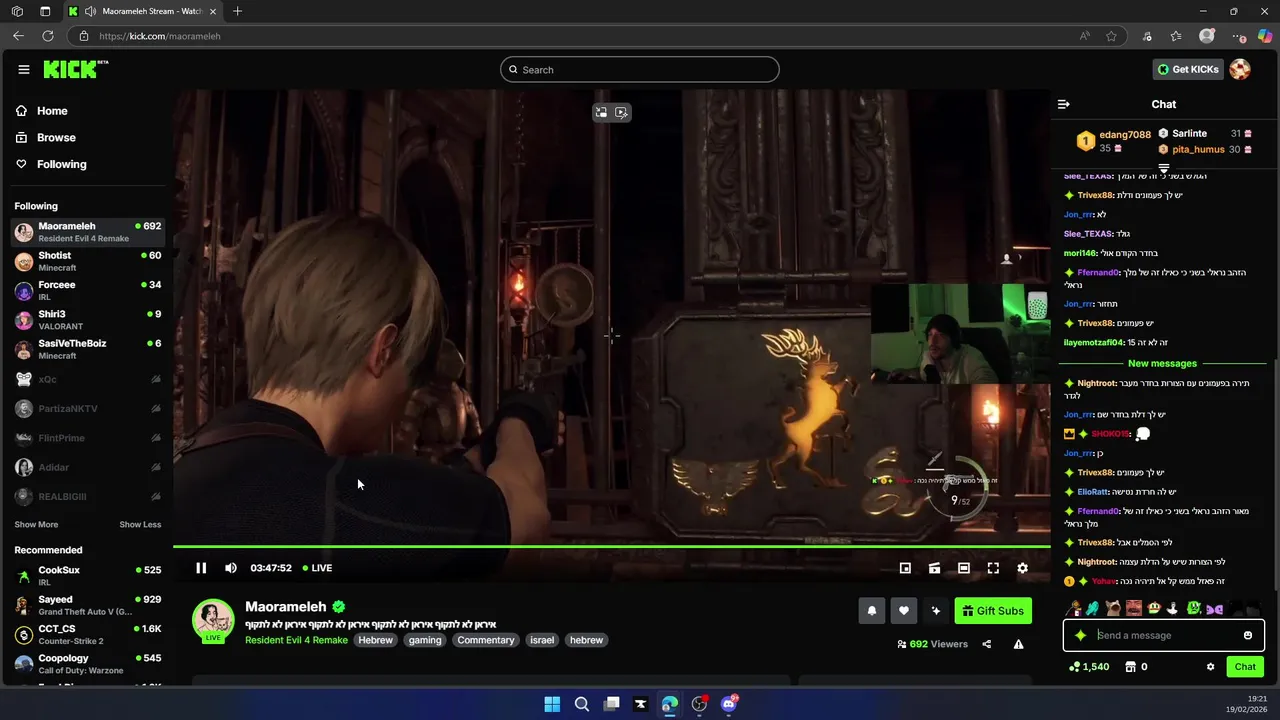Select Shotist channel in Following list
This screenshot has height=720, width=1280.
[88, 261]
